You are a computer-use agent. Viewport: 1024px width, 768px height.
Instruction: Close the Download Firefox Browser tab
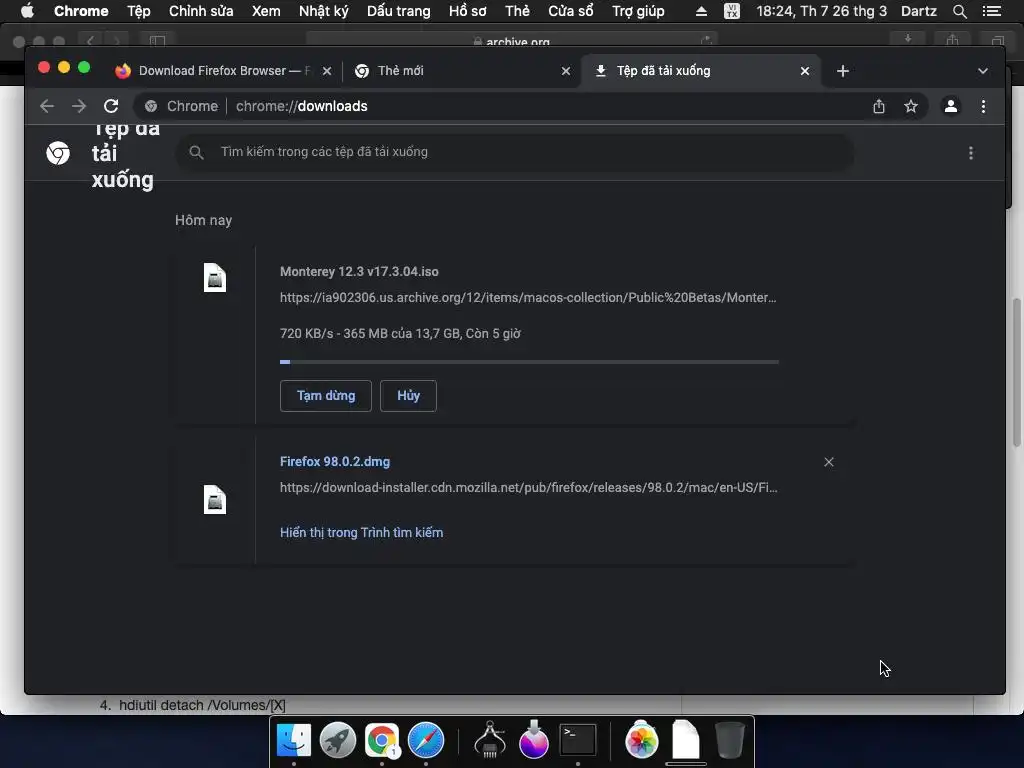[x=327, y=71]
